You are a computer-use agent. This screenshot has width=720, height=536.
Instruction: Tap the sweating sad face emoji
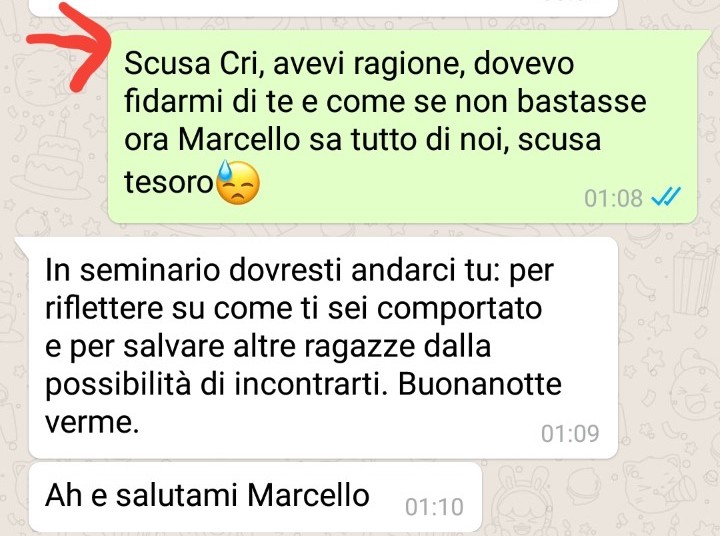tap(237, 182)
